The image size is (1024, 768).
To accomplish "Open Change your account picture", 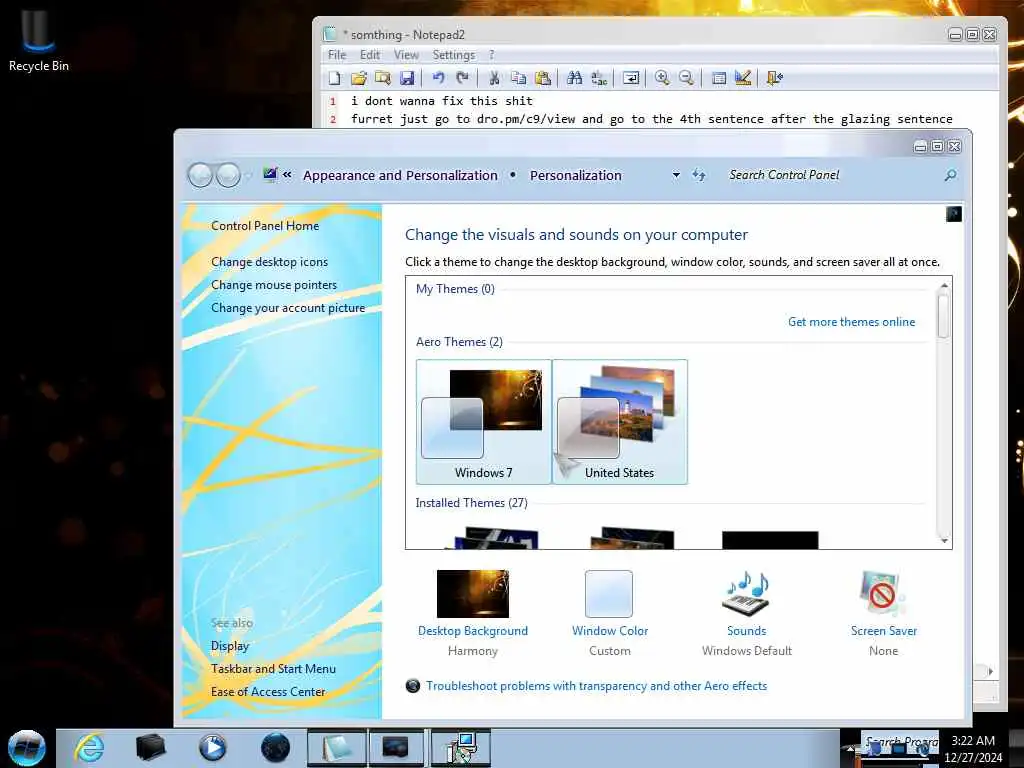I will tap(288, 308).
